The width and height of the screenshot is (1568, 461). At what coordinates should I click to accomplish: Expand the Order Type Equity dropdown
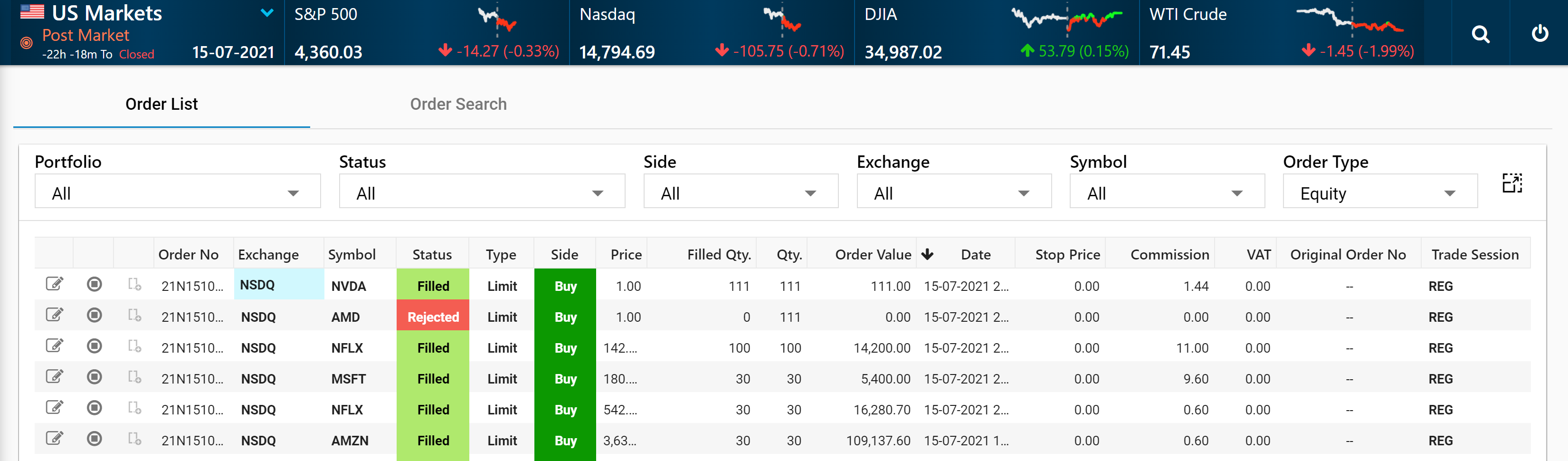1379,193
